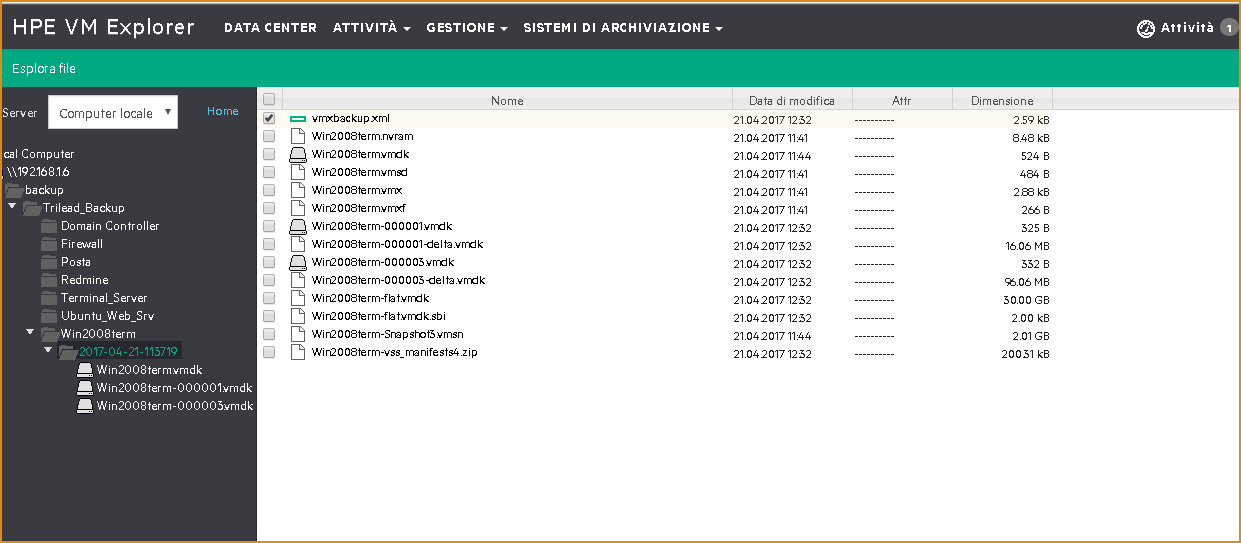This screenshot has height=543, width=1241.
Task: Select the \\192.168.1.6 network tree item
Action: (x=38, y=172)
